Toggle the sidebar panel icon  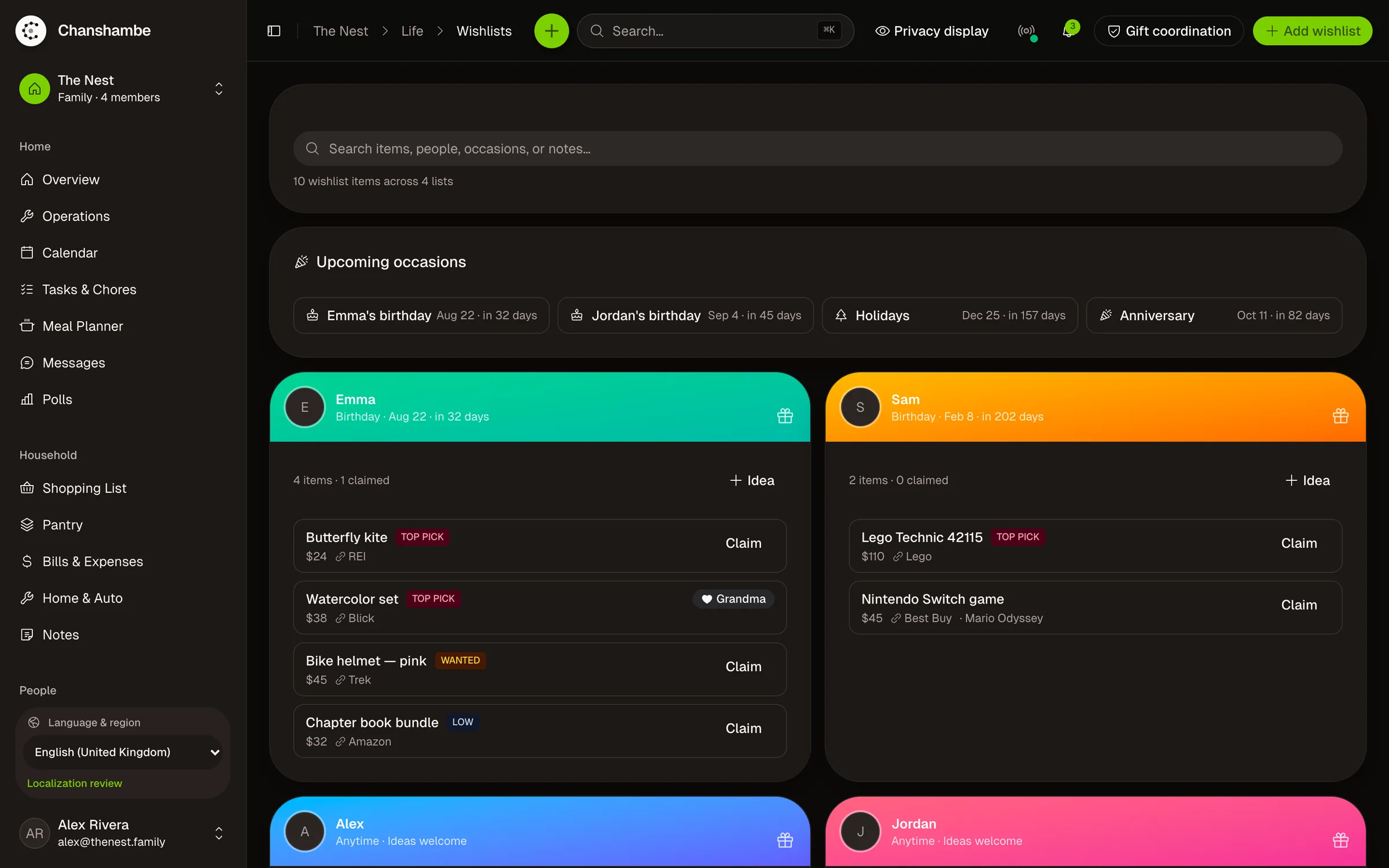click(274, 31)
